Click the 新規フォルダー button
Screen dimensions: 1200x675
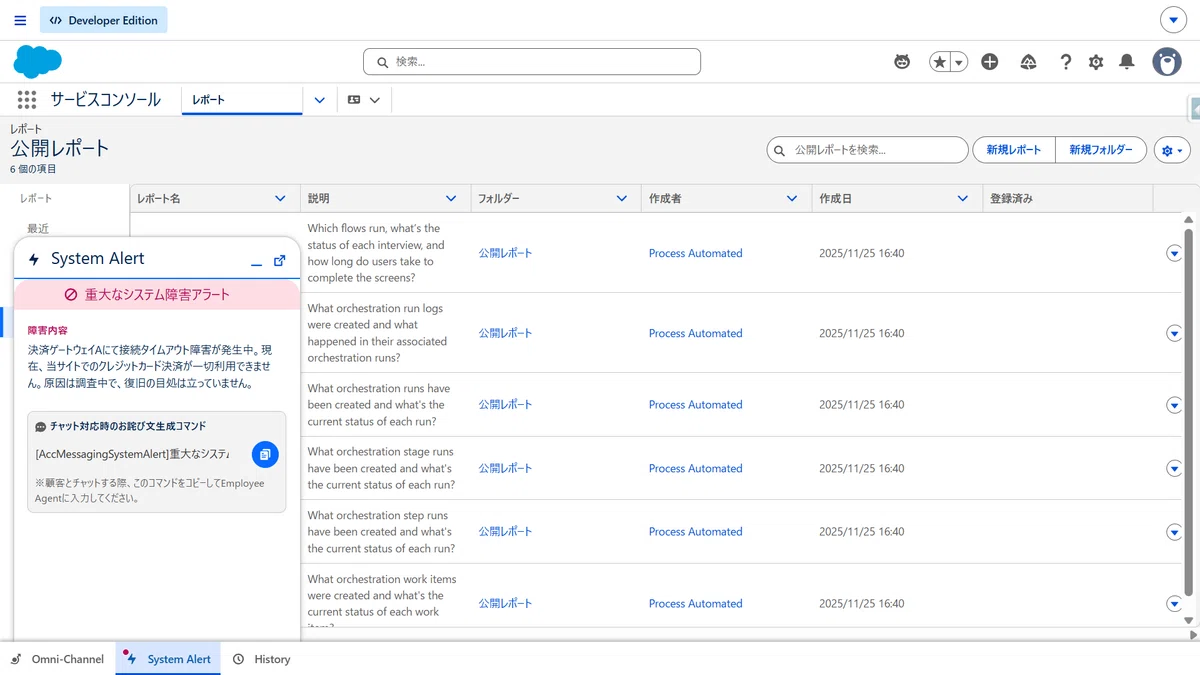point(1100,150)
